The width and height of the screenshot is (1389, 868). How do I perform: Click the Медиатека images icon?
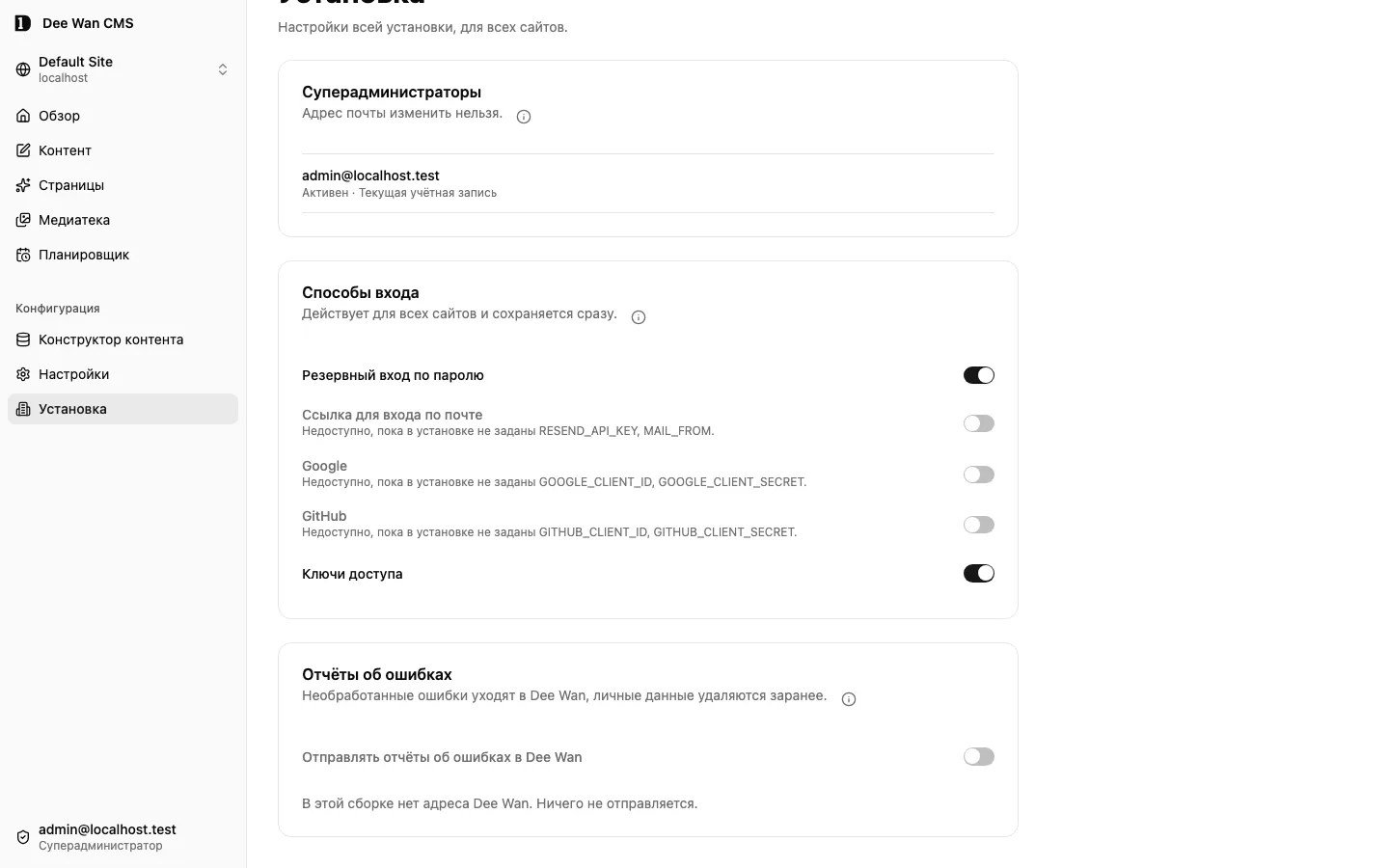click(23, 220)
